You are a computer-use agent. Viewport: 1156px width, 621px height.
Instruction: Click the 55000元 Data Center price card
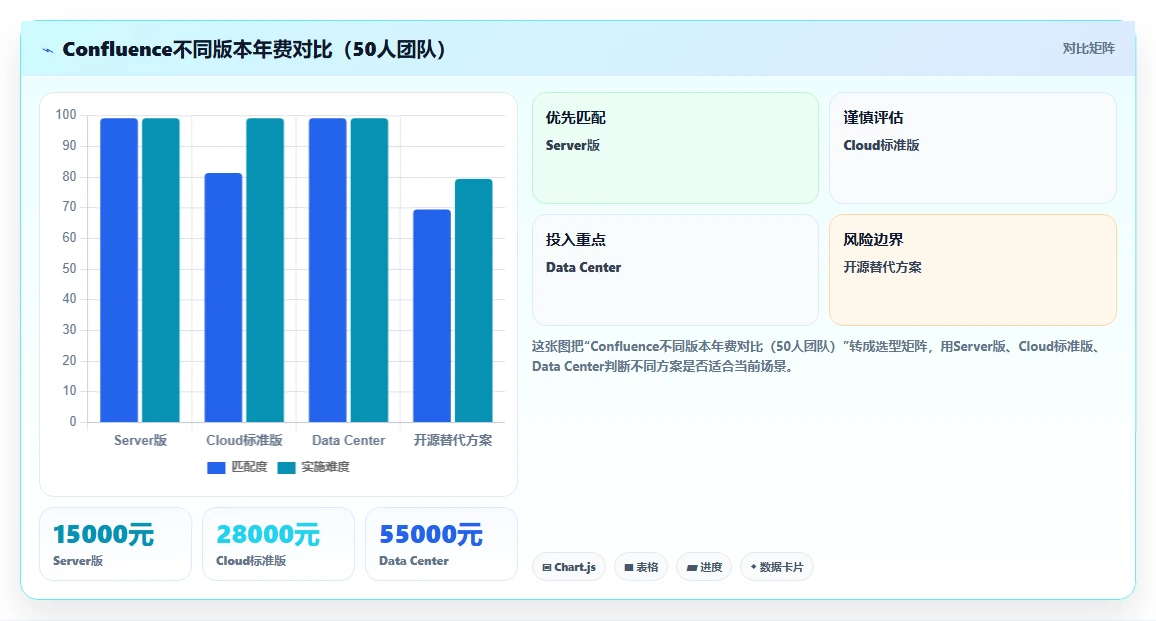tap(441, 544)
